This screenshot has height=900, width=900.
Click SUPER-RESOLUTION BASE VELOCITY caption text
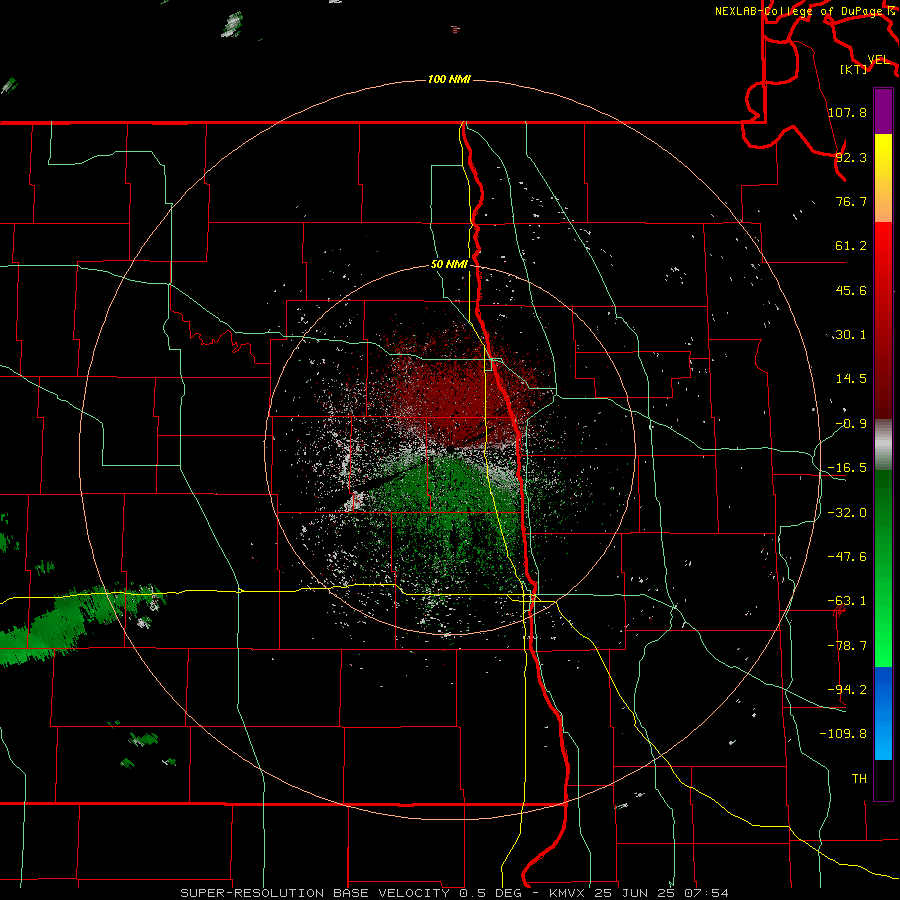tap(315, 893)
